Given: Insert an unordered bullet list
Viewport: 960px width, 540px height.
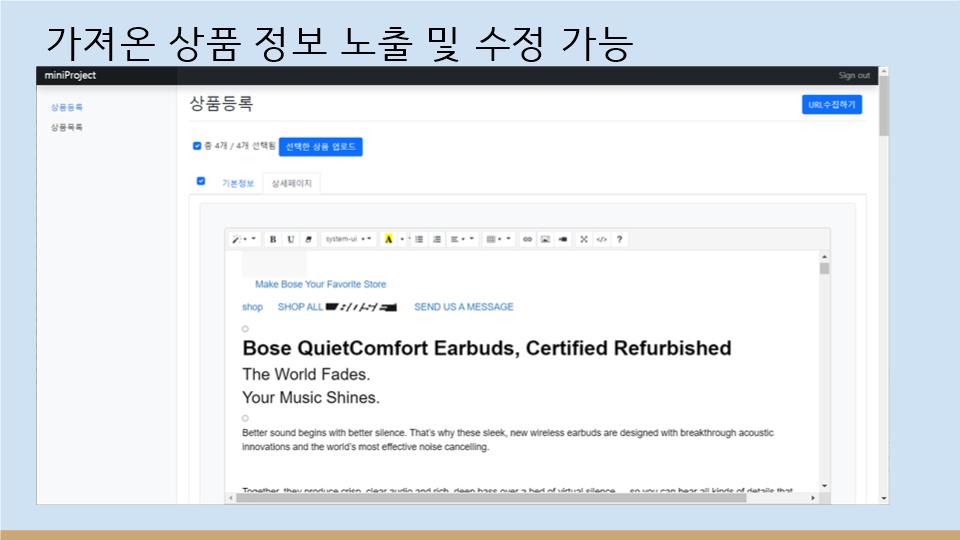Looking at the screenshot, I should click(419, 239).
